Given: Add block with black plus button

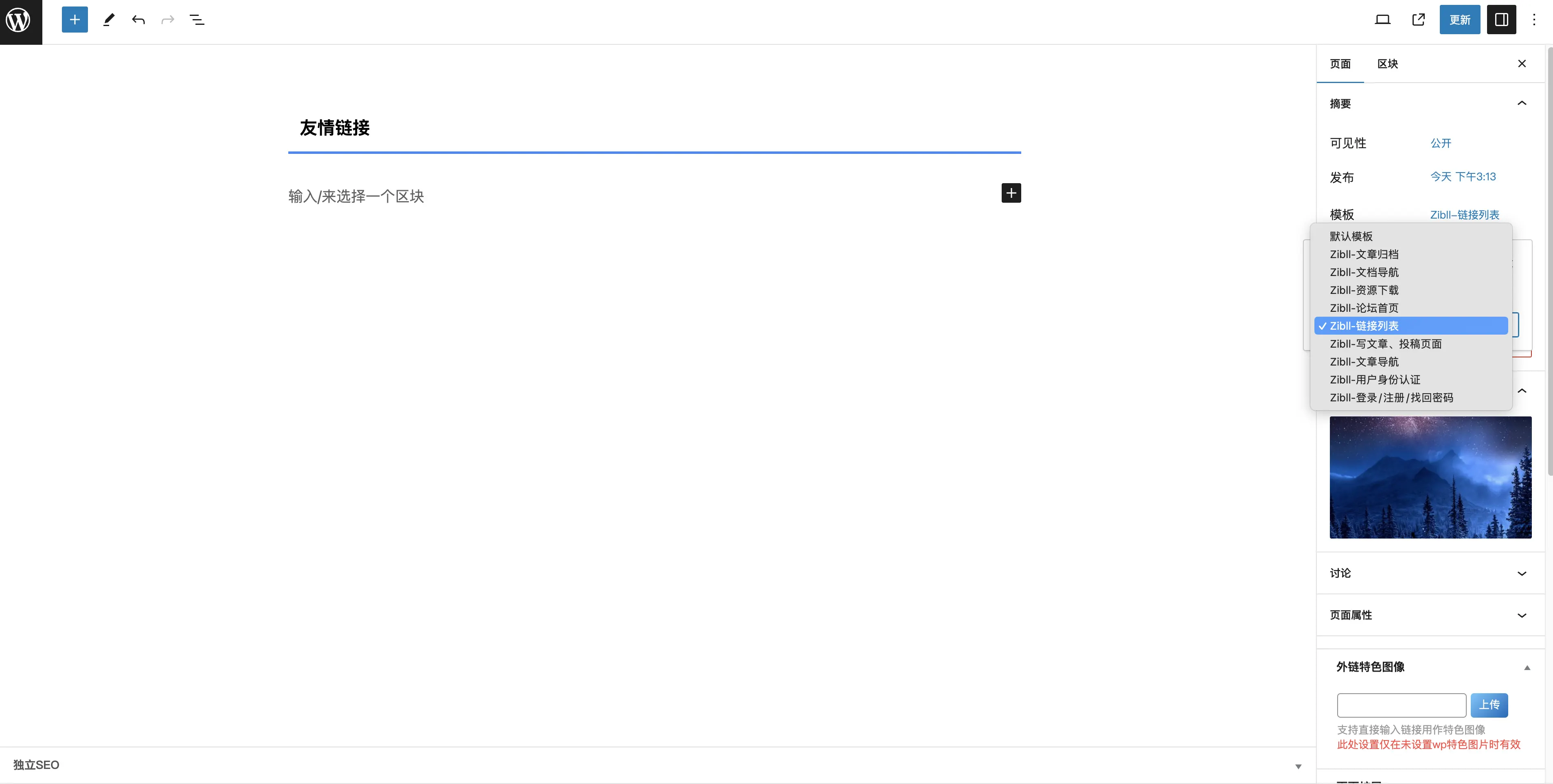Looking at the screenshot, I should 1011,193.
